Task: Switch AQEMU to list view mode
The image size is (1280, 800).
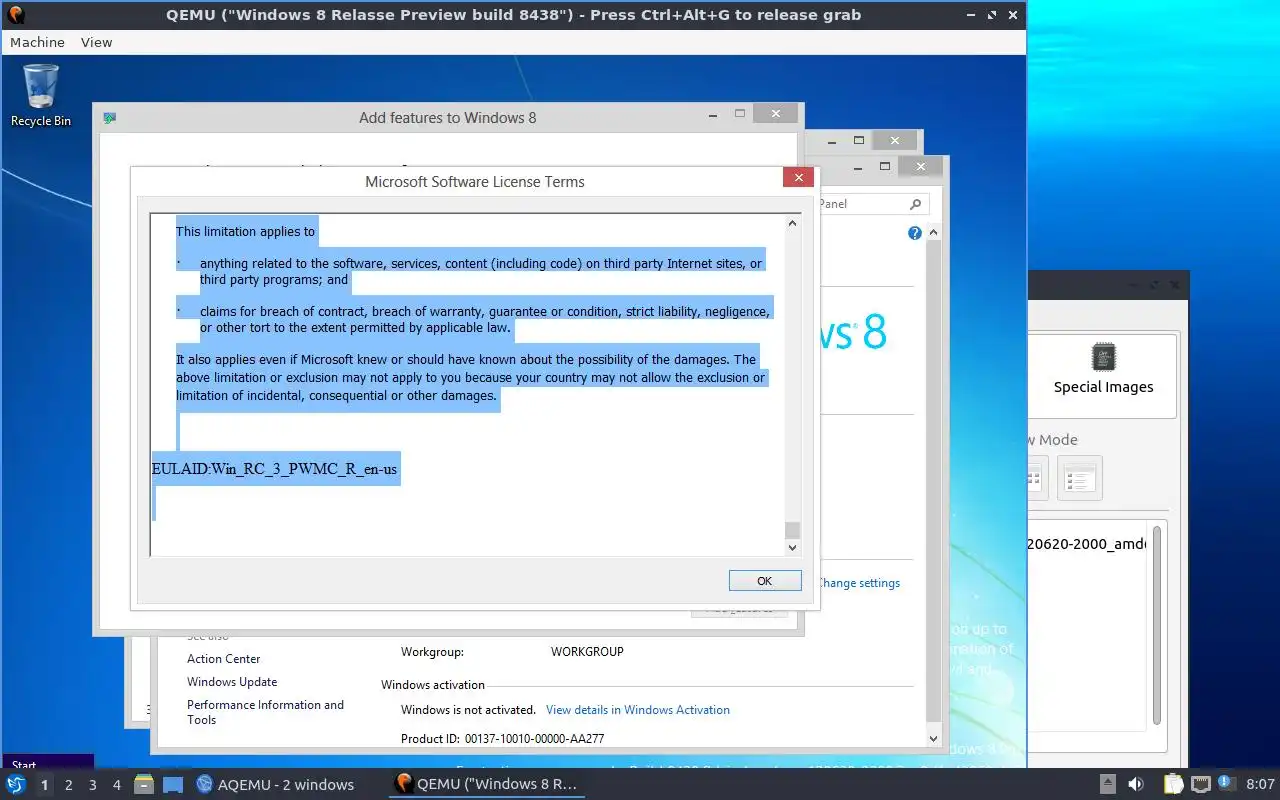Action: (1080, 479)
